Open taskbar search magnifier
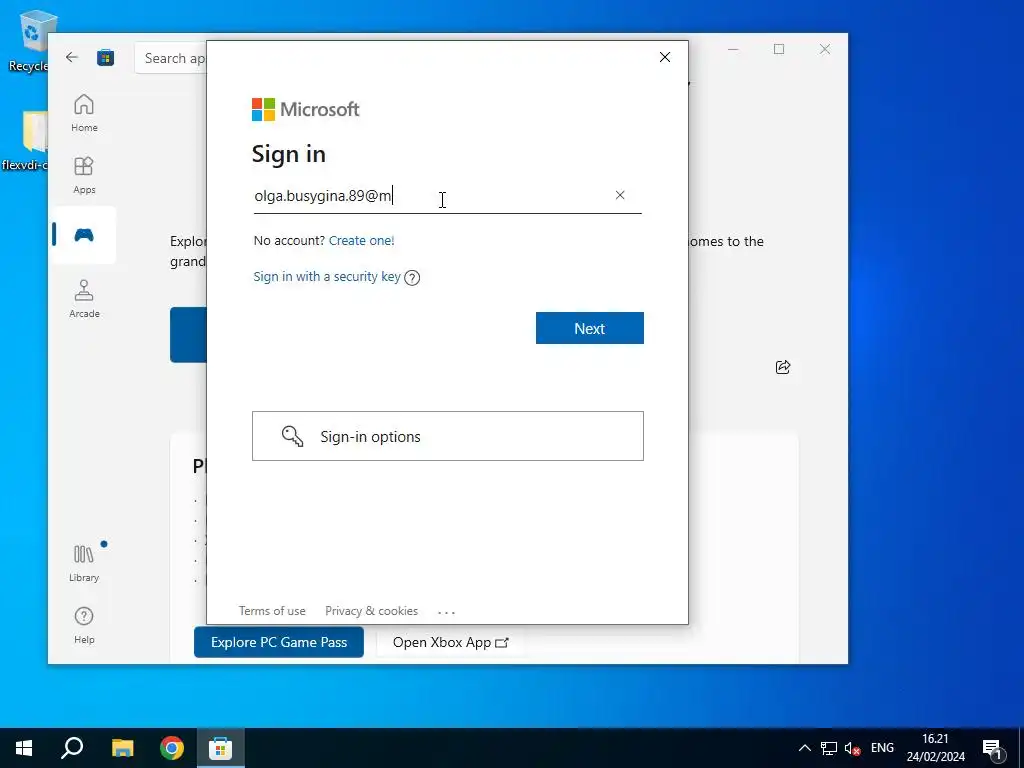 point(72,748)
